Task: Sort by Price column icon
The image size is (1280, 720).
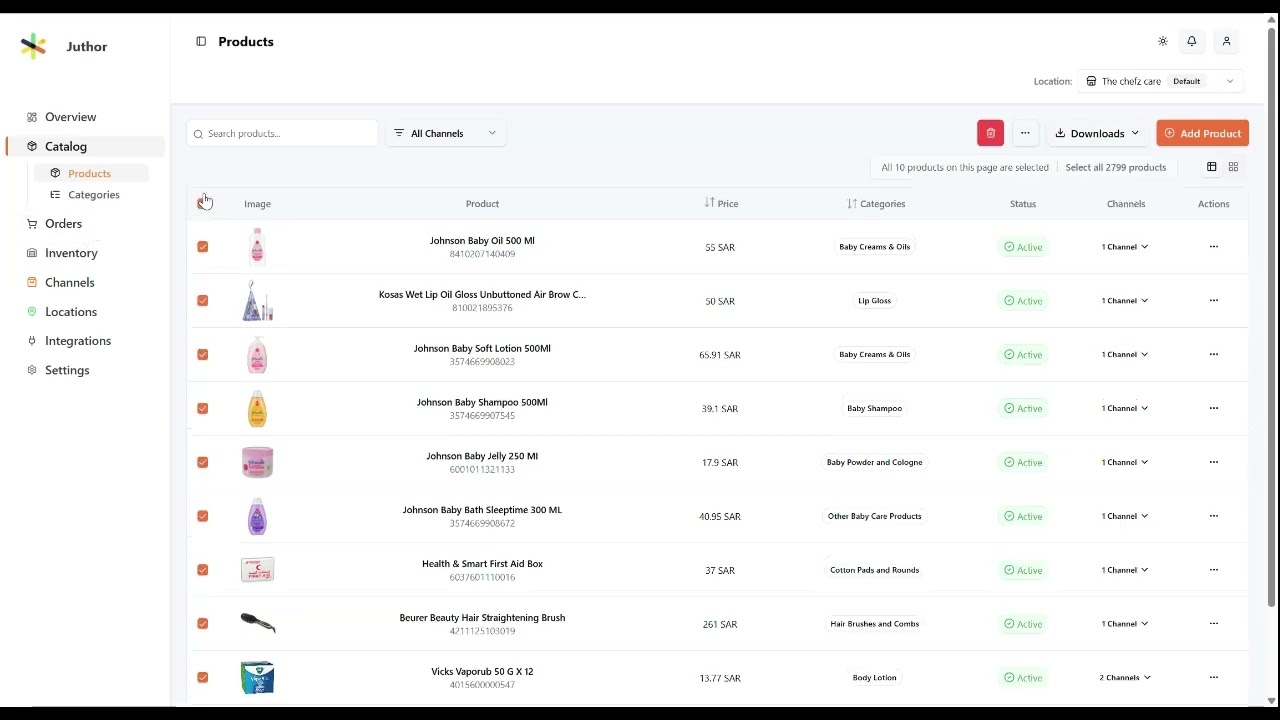Action: point(709,203)
